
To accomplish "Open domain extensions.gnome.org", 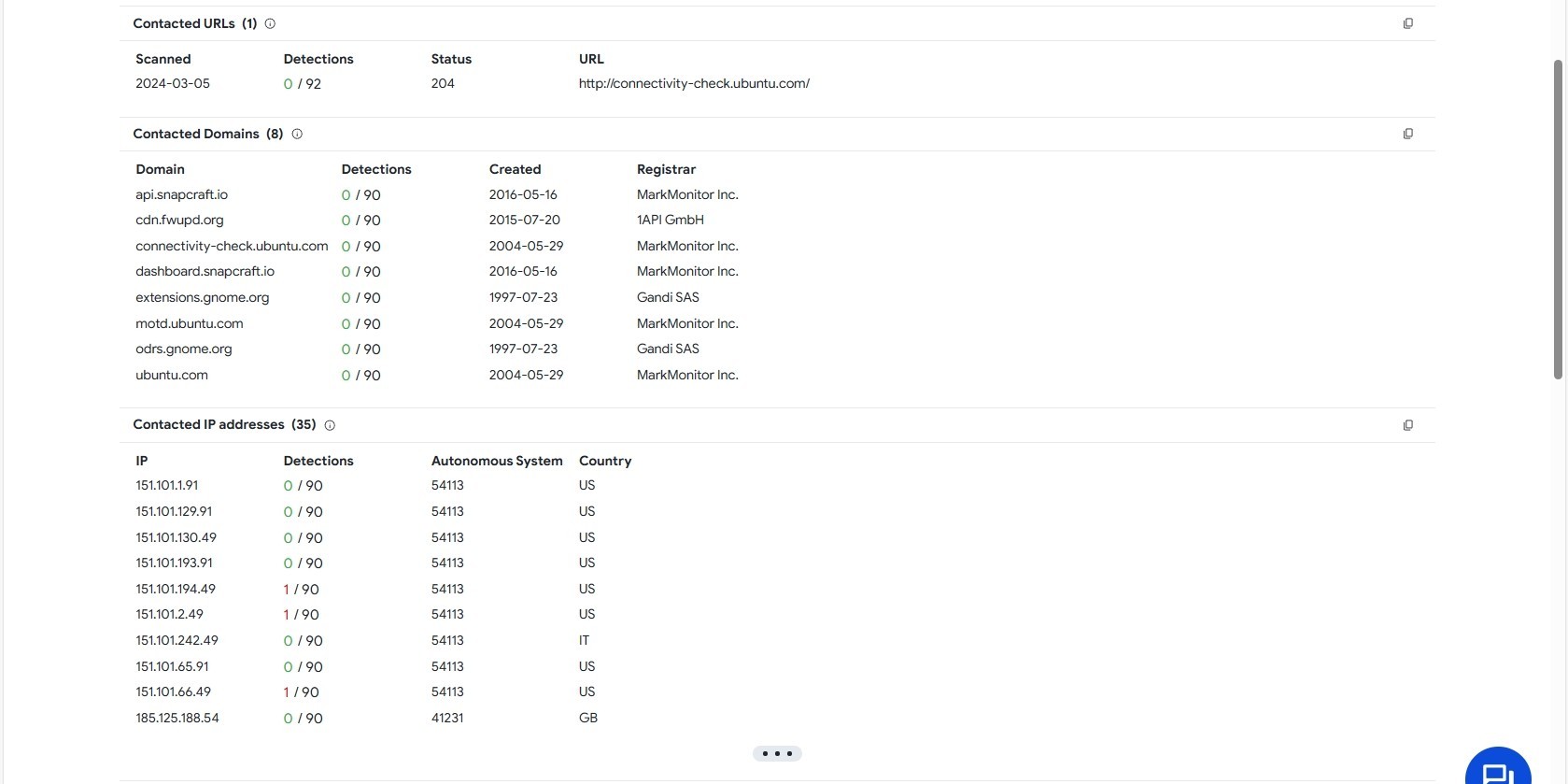I will pos(202,297).
